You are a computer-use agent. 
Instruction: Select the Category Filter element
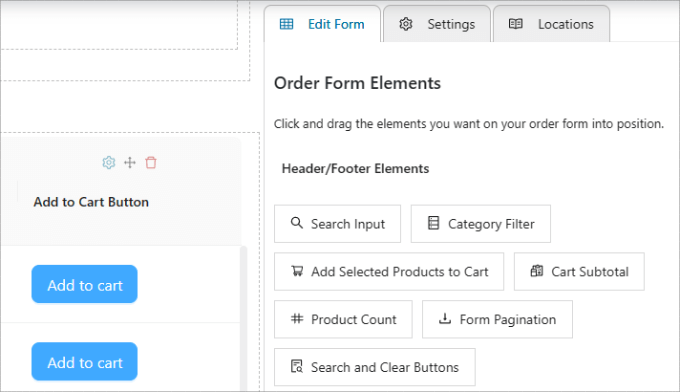click(481, 224)
